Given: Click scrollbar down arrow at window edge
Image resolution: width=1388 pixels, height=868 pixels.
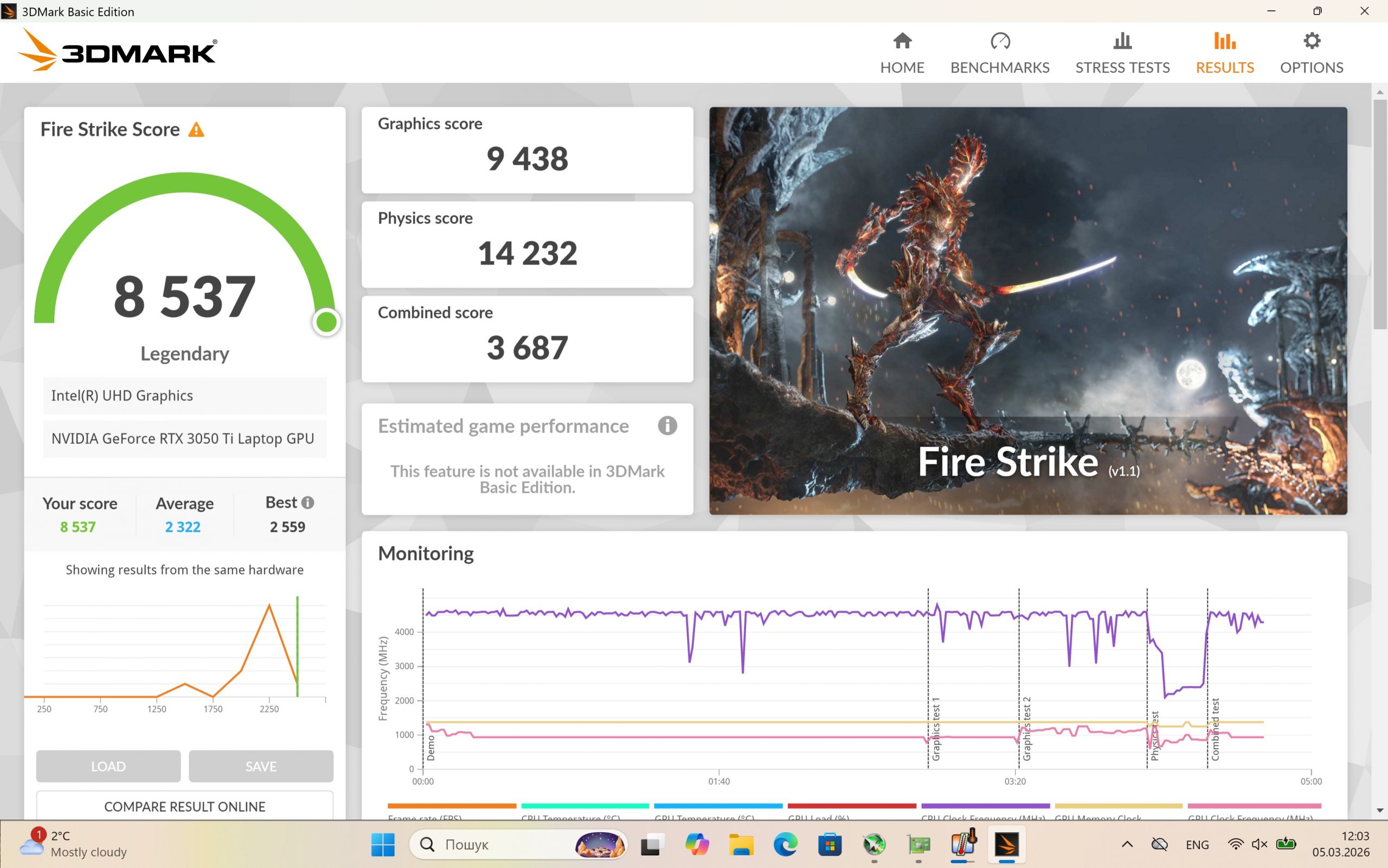Looking at the screenshot, I should pyautogui.click(x=1379, y=811).
